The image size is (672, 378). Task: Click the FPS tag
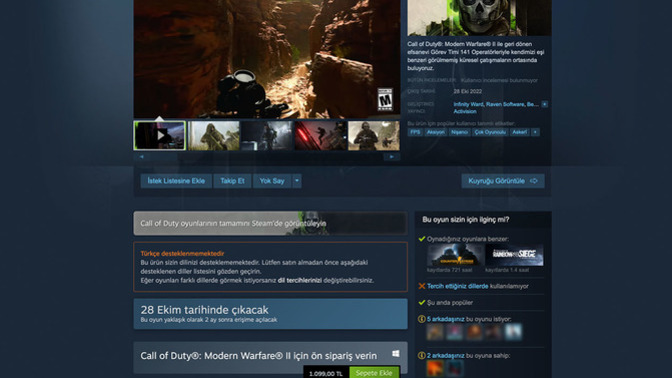click(415, 132)
